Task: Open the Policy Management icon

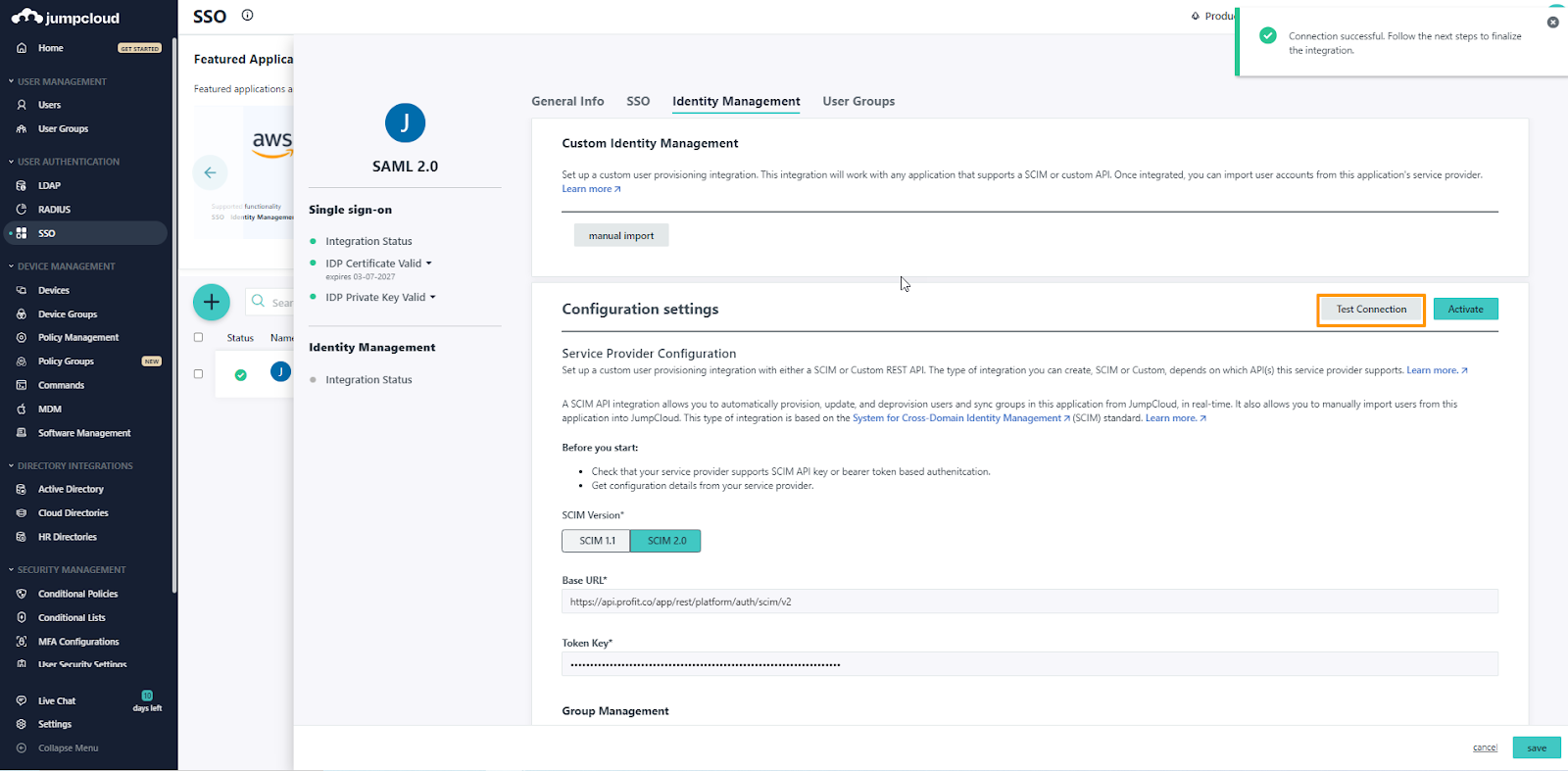Action: pos(22,338)
